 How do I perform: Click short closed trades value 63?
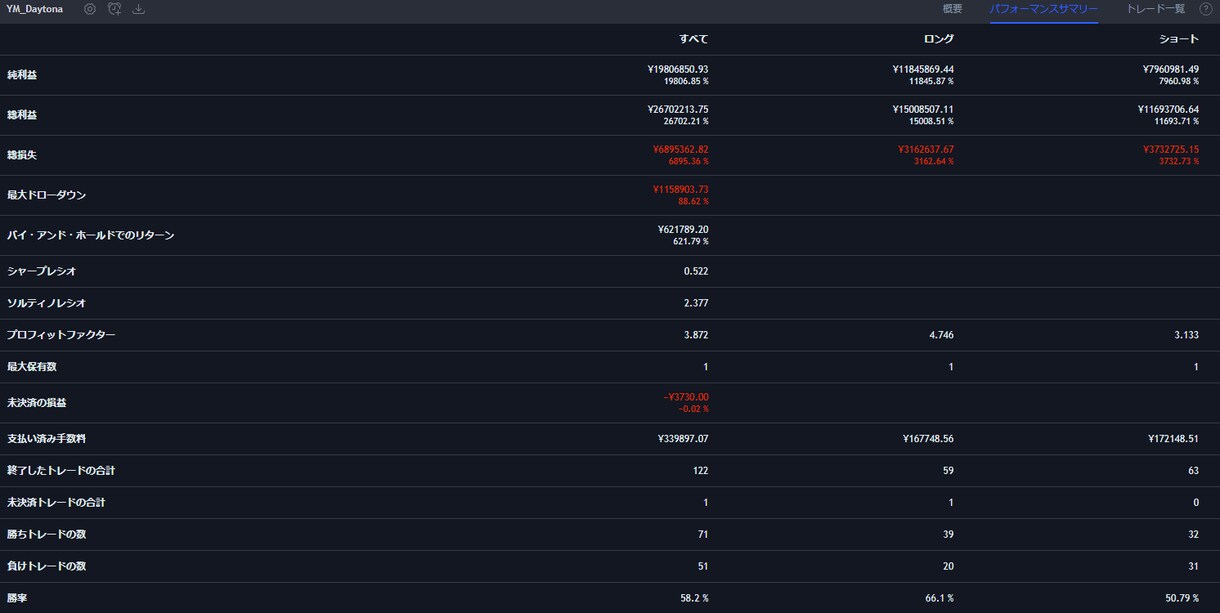point(1193,471)
